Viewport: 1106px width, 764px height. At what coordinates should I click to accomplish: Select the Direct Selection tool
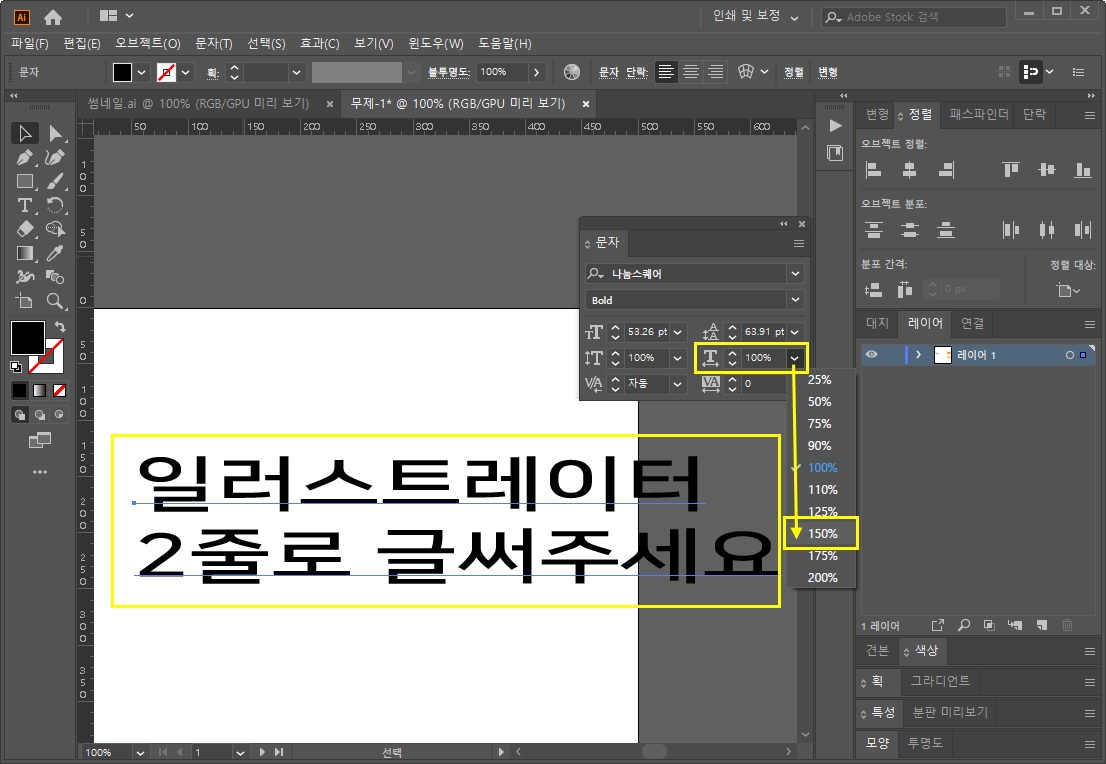click(x=54, y=133)
